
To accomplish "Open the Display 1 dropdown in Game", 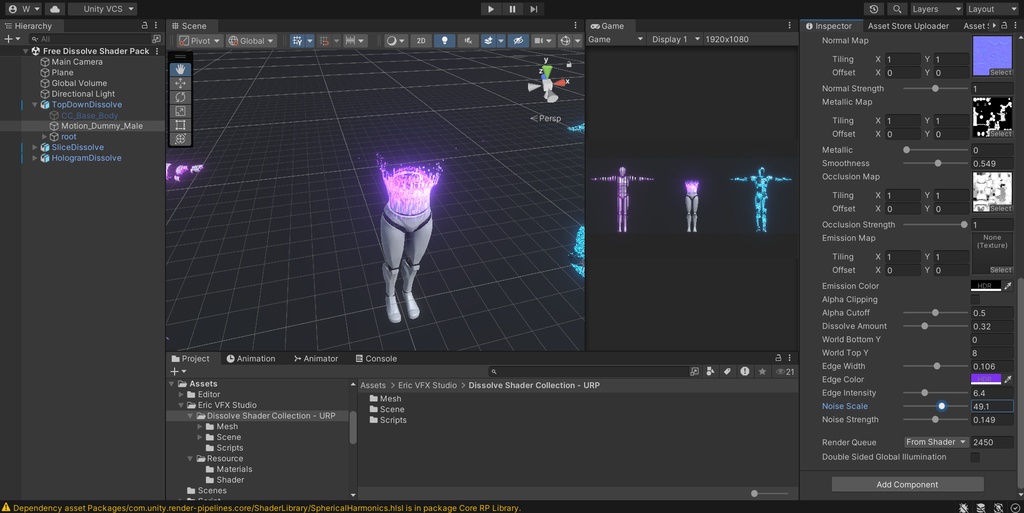I will click(675, 39).
